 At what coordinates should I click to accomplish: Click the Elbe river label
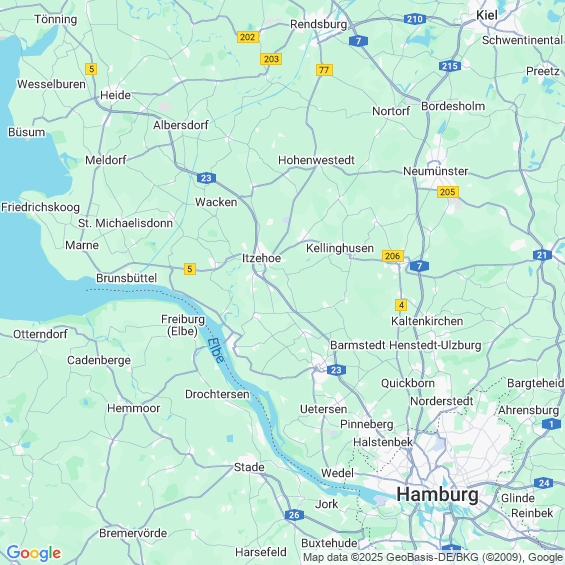(x=216, y=350)
